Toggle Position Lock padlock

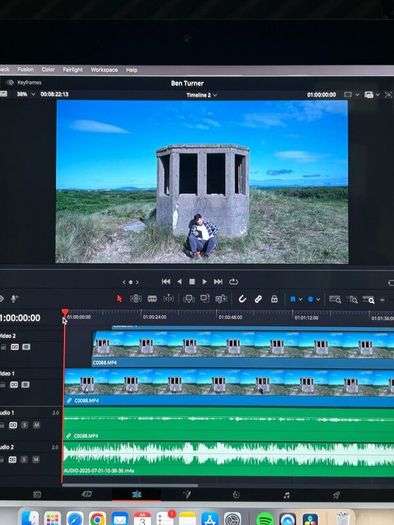274,299
